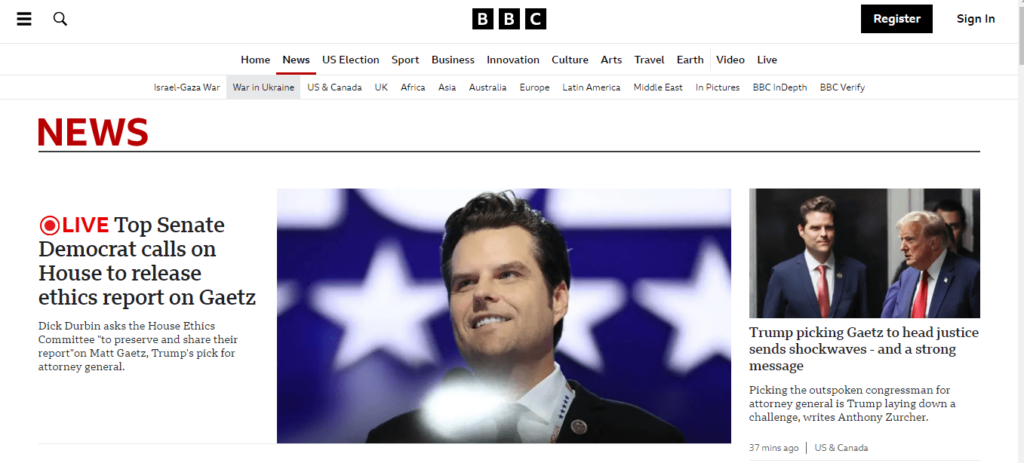The height and width of the screenshot is (463, 1024).
Task: Go to the Sport section
Action: coord(405,60)
